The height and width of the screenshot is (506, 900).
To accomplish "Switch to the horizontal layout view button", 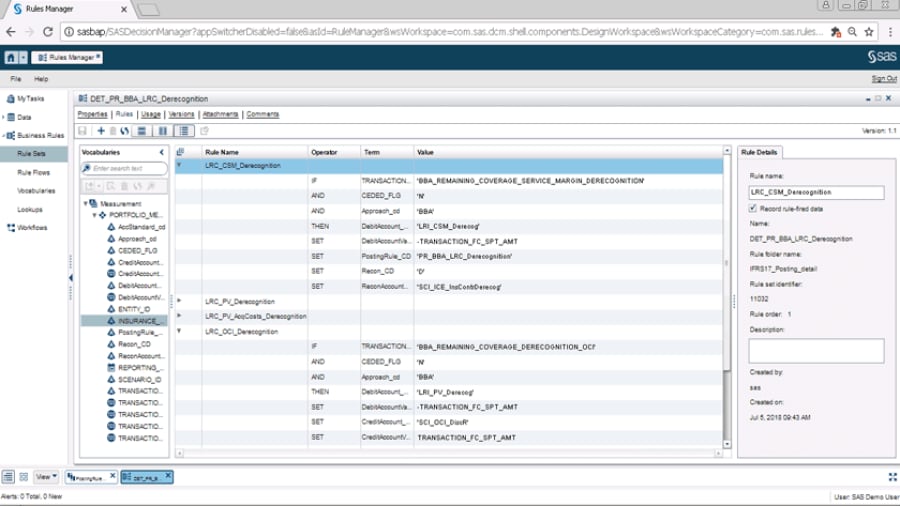I will coord(142,131).
